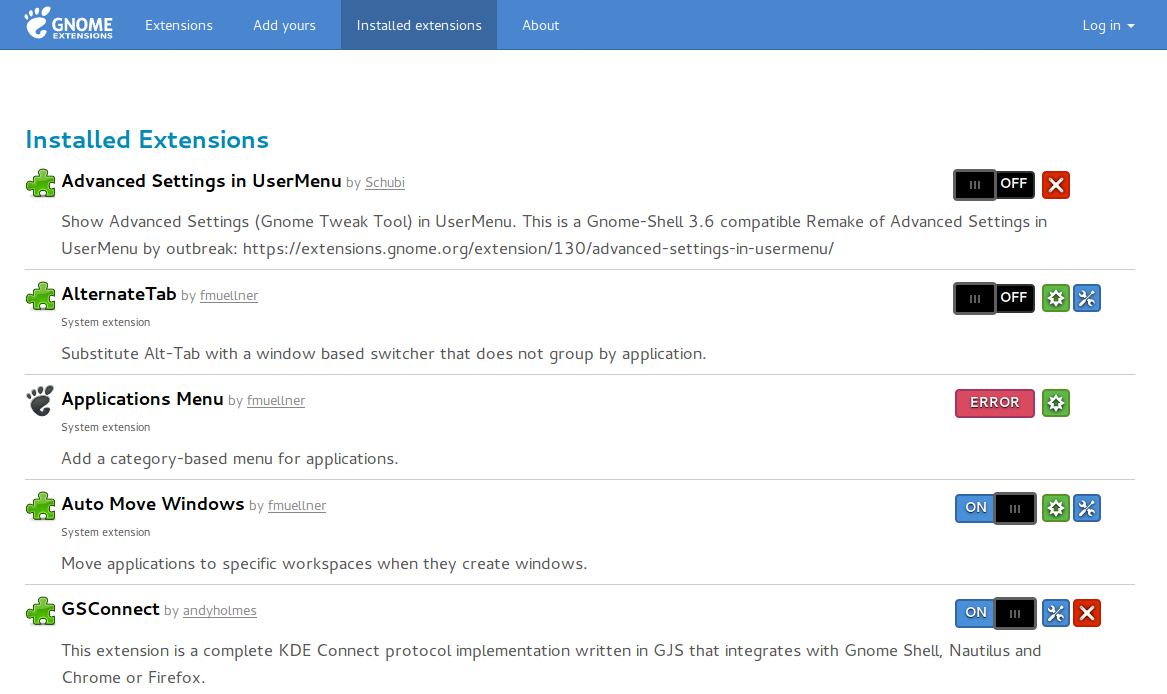
Task: Open the Applications Menu extension title
Action: (x=142, y=399)
